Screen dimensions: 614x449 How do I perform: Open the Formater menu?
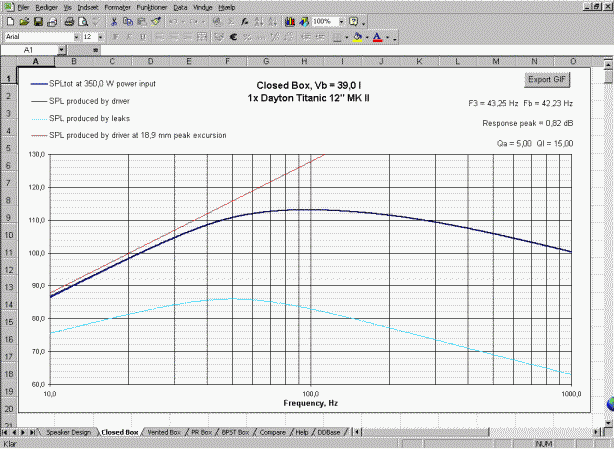[117, 7]
